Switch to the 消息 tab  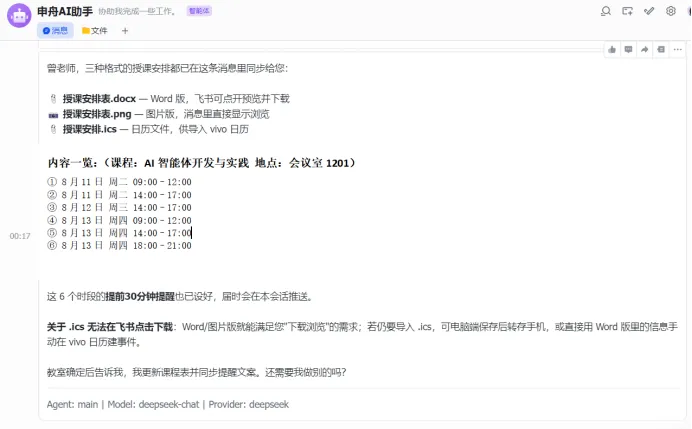point(55,30)
